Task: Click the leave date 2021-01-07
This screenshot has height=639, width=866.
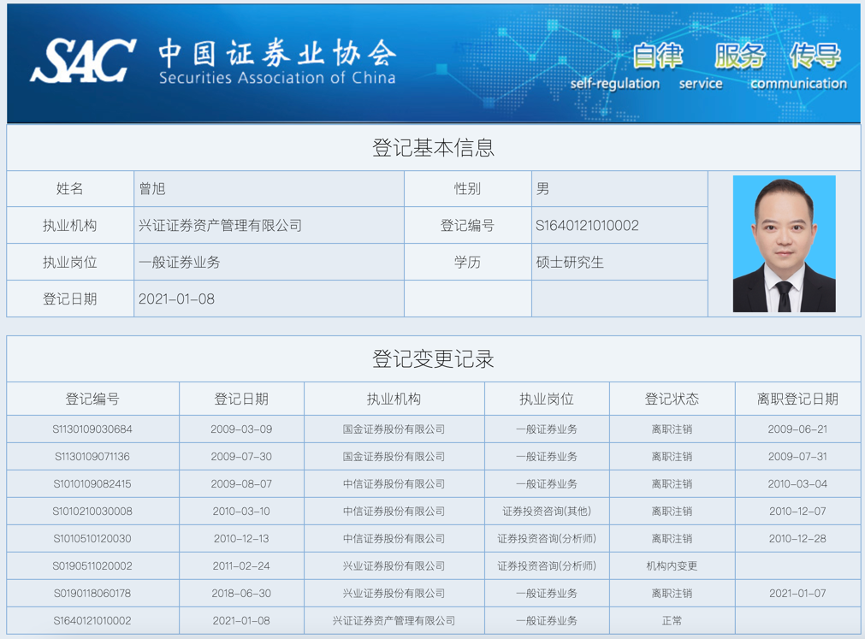Action: click(x=798, y=593)
